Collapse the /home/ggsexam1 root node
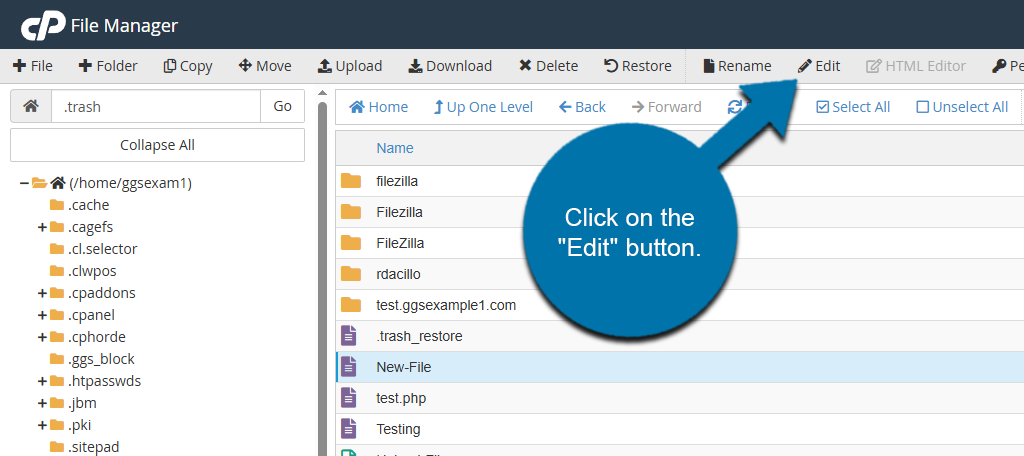 pyautogui.click(x=24, y=183)
